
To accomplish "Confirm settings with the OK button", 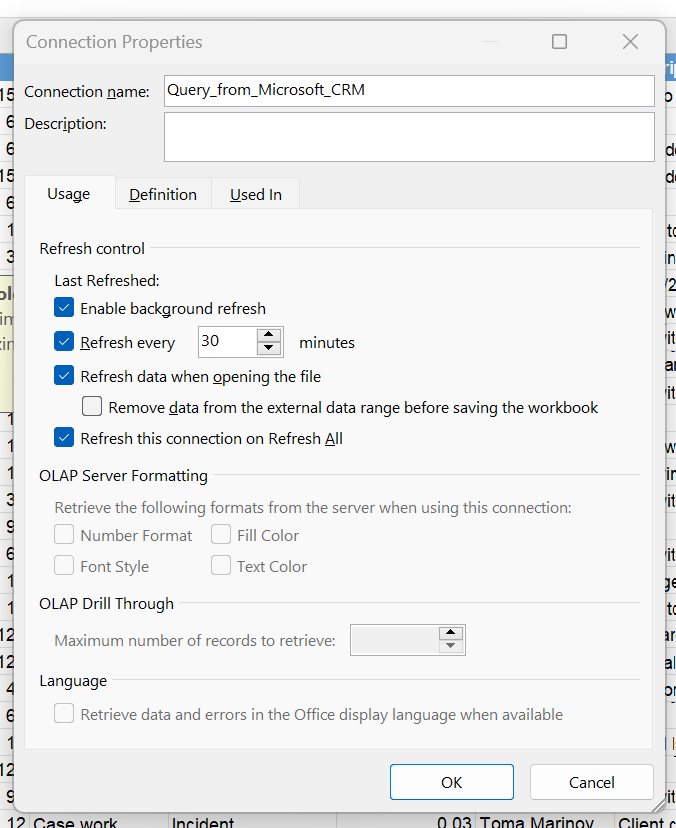I will pos(451,781).
